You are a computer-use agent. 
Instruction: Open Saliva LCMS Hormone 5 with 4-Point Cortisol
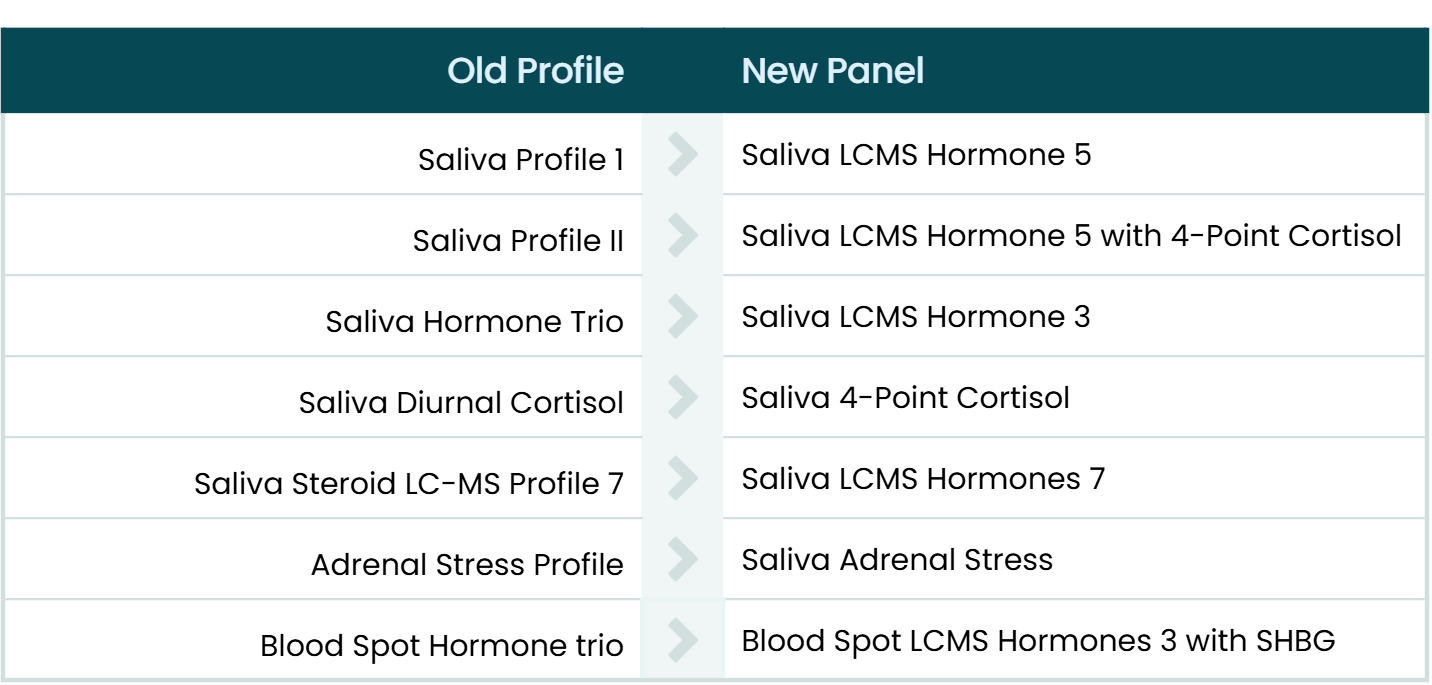click(1071, 236)
